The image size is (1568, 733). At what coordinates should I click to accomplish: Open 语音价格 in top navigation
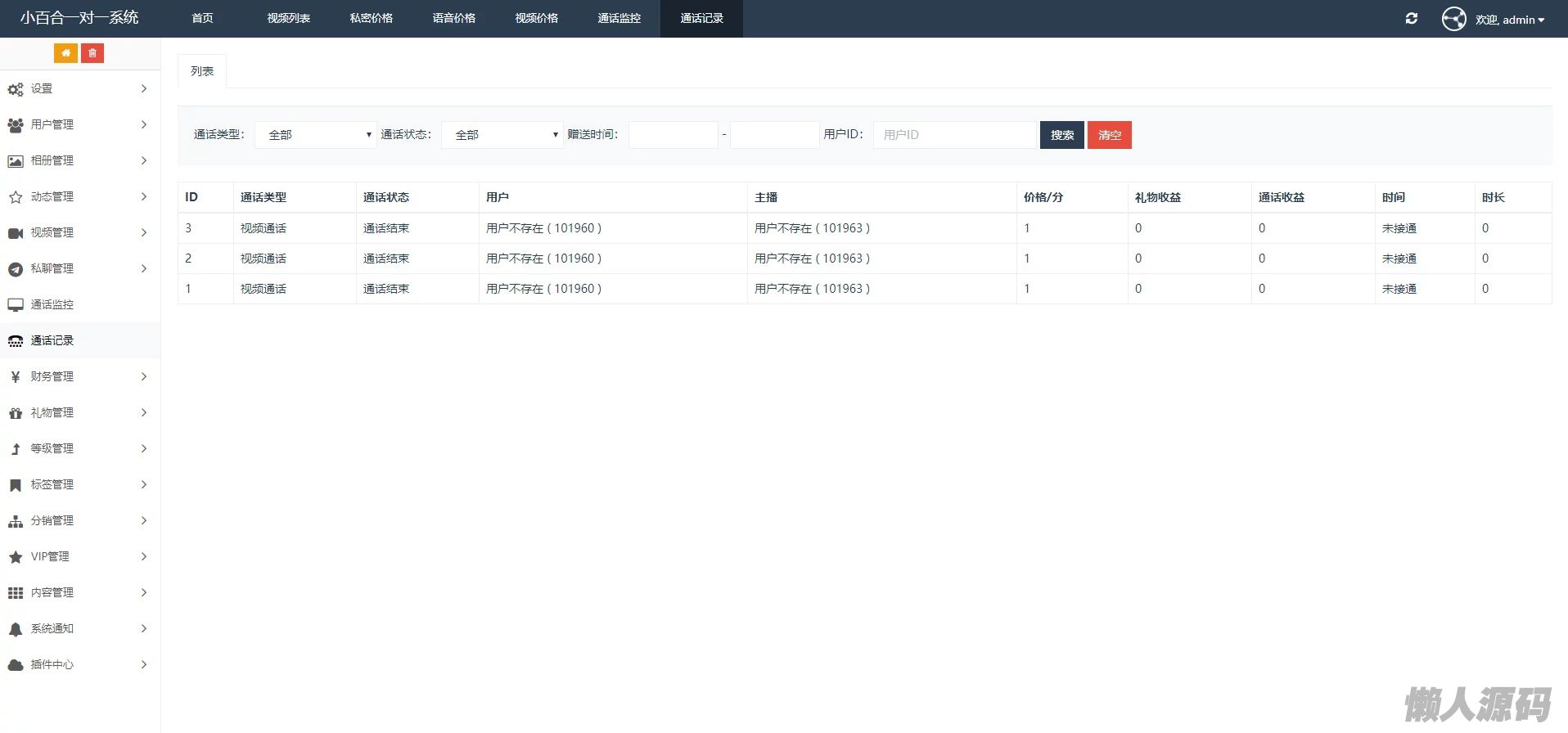point(453,18)
